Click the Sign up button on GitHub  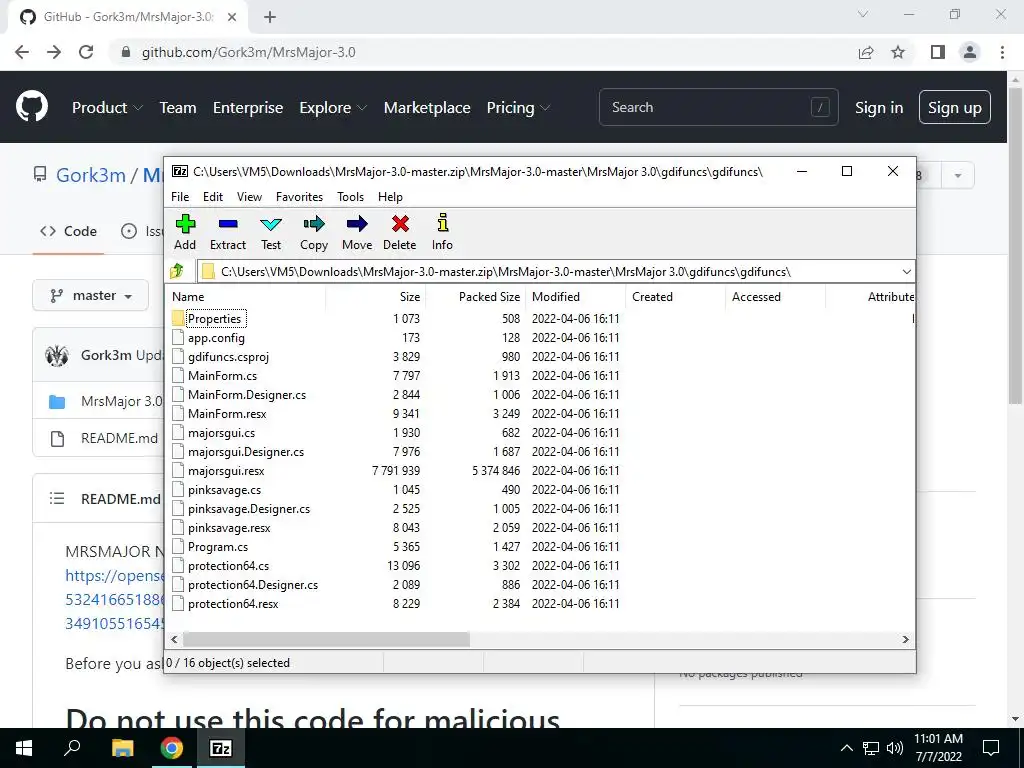click(954, 107)
